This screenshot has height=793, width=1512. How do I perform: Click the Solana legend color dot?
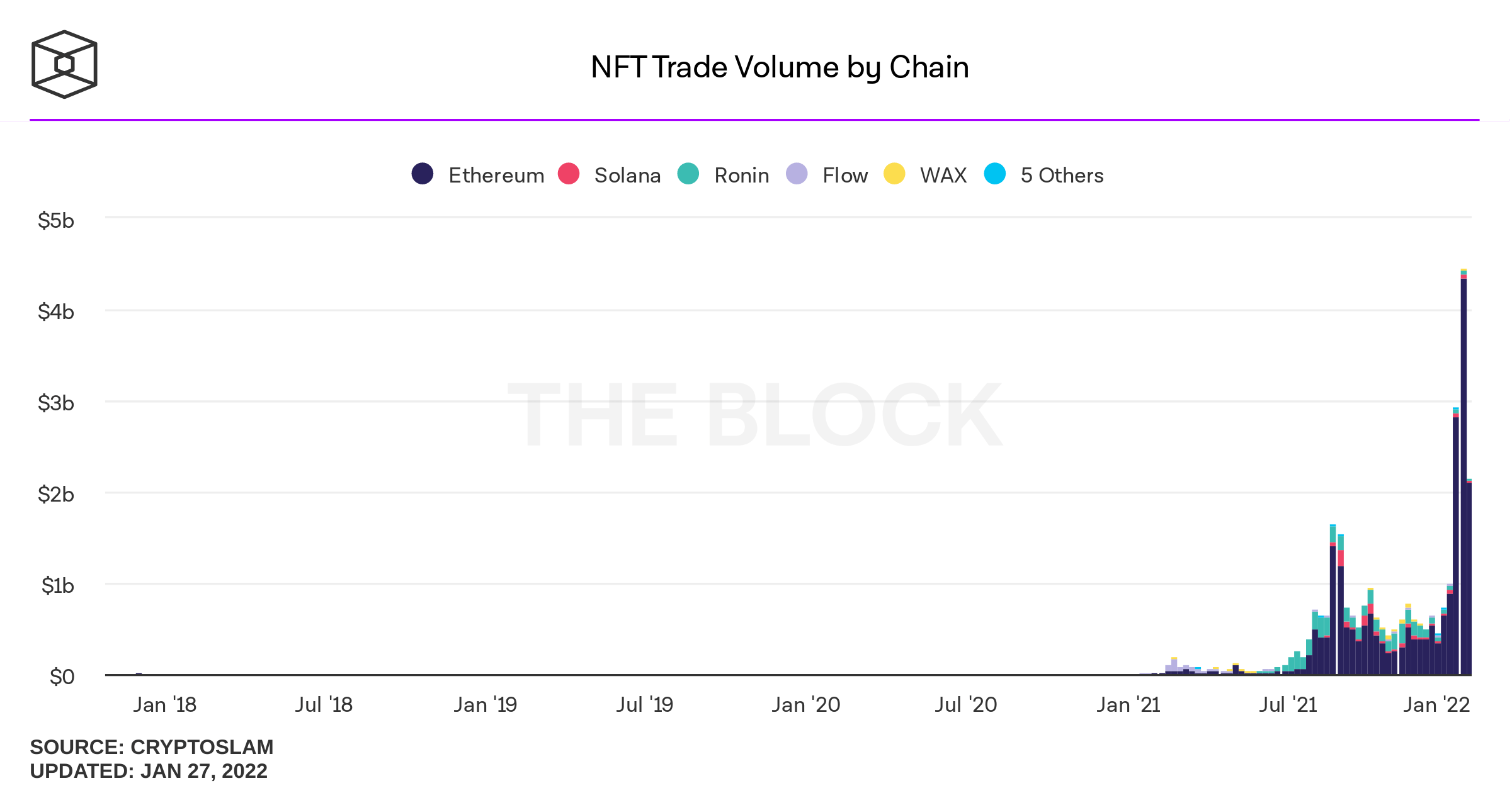click(569, 174)
